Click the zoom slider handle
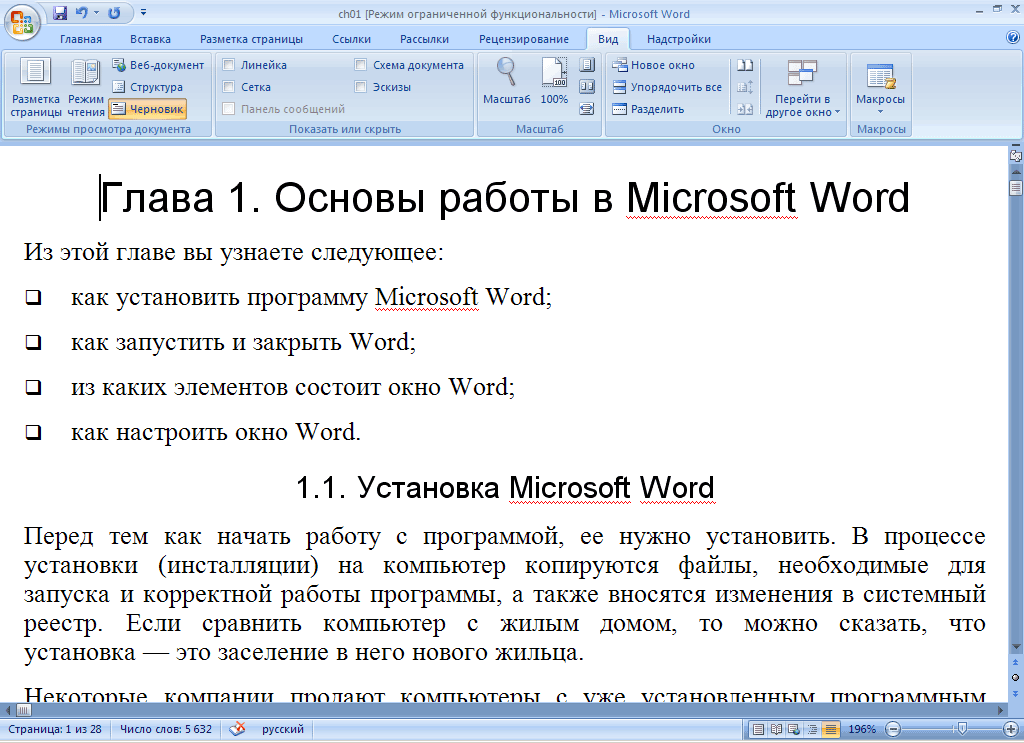The height and width of the screenshot is (743, 1024). click(962, 729)
